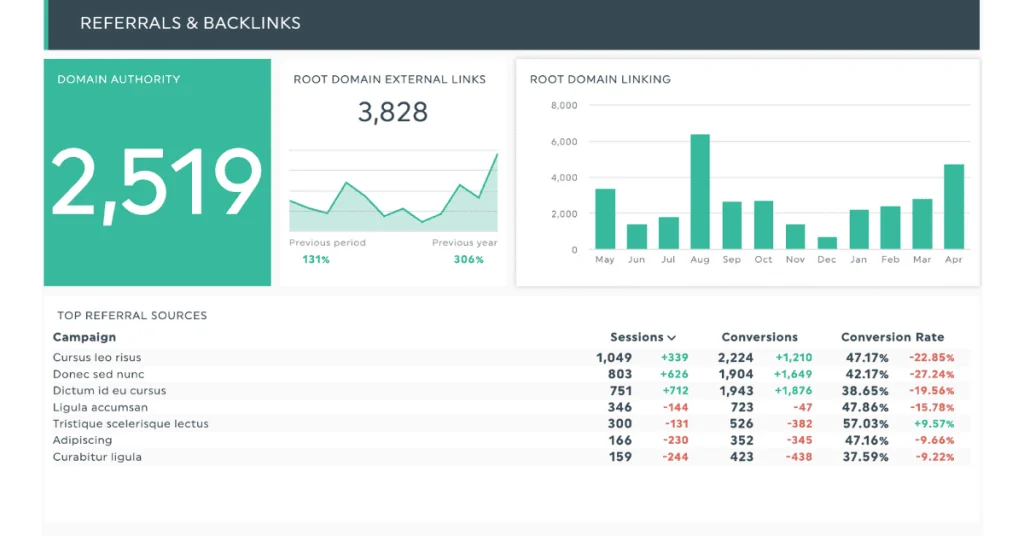
Task: Click the Sessions sort arrow
Action: point(672,338)
